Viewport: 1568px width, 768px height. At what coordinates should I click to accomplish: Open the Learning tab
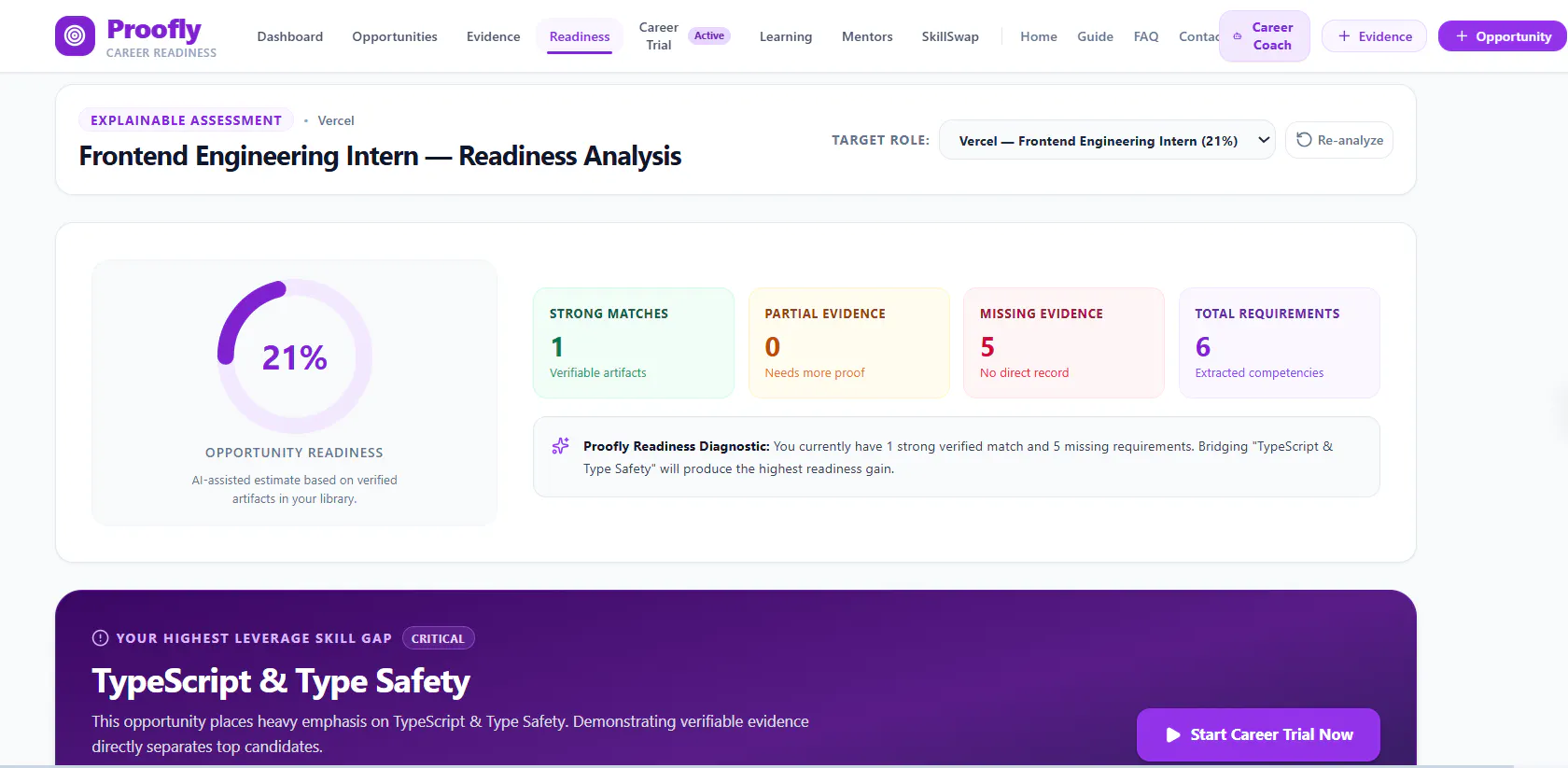tap(786, 36)
